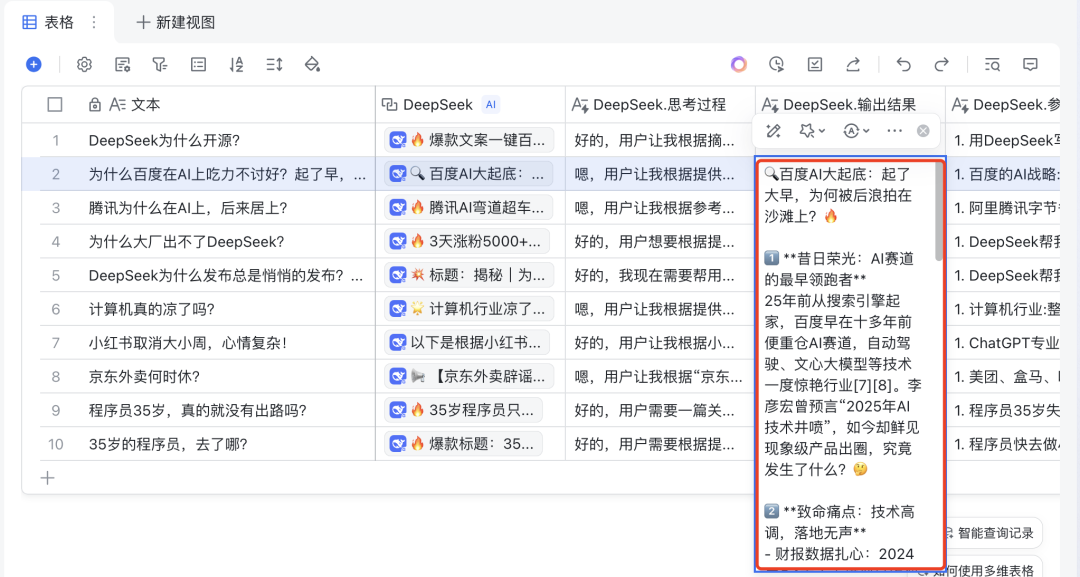The image size is (1080, 577).
Task: Click DeepSeek cell '爆款标题: 35...'
Action: click(x=464, y=444)
